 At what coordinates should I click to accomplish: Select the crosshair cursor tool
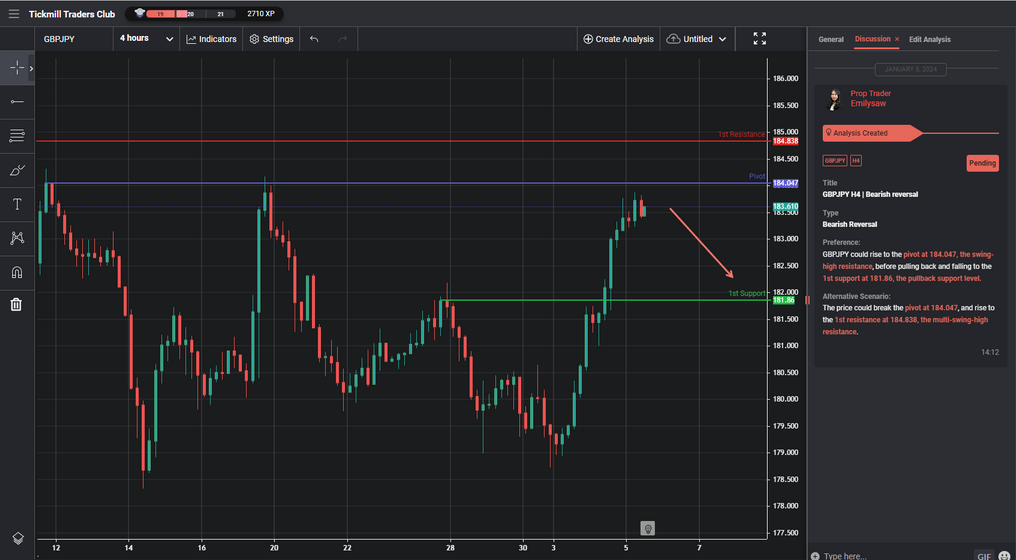[x=17, y=68]
